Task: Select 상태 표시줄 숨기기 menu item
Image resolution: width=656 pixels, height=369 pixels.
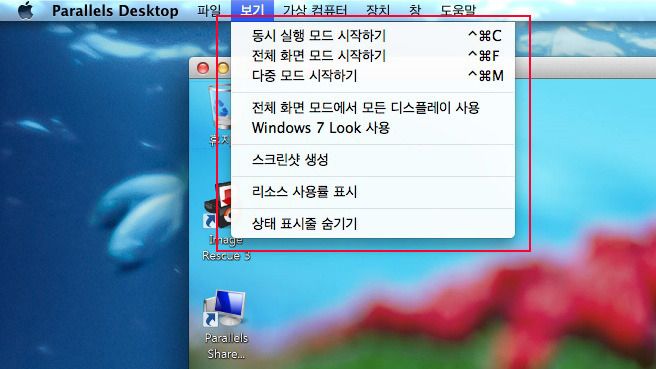Action: 373,224
